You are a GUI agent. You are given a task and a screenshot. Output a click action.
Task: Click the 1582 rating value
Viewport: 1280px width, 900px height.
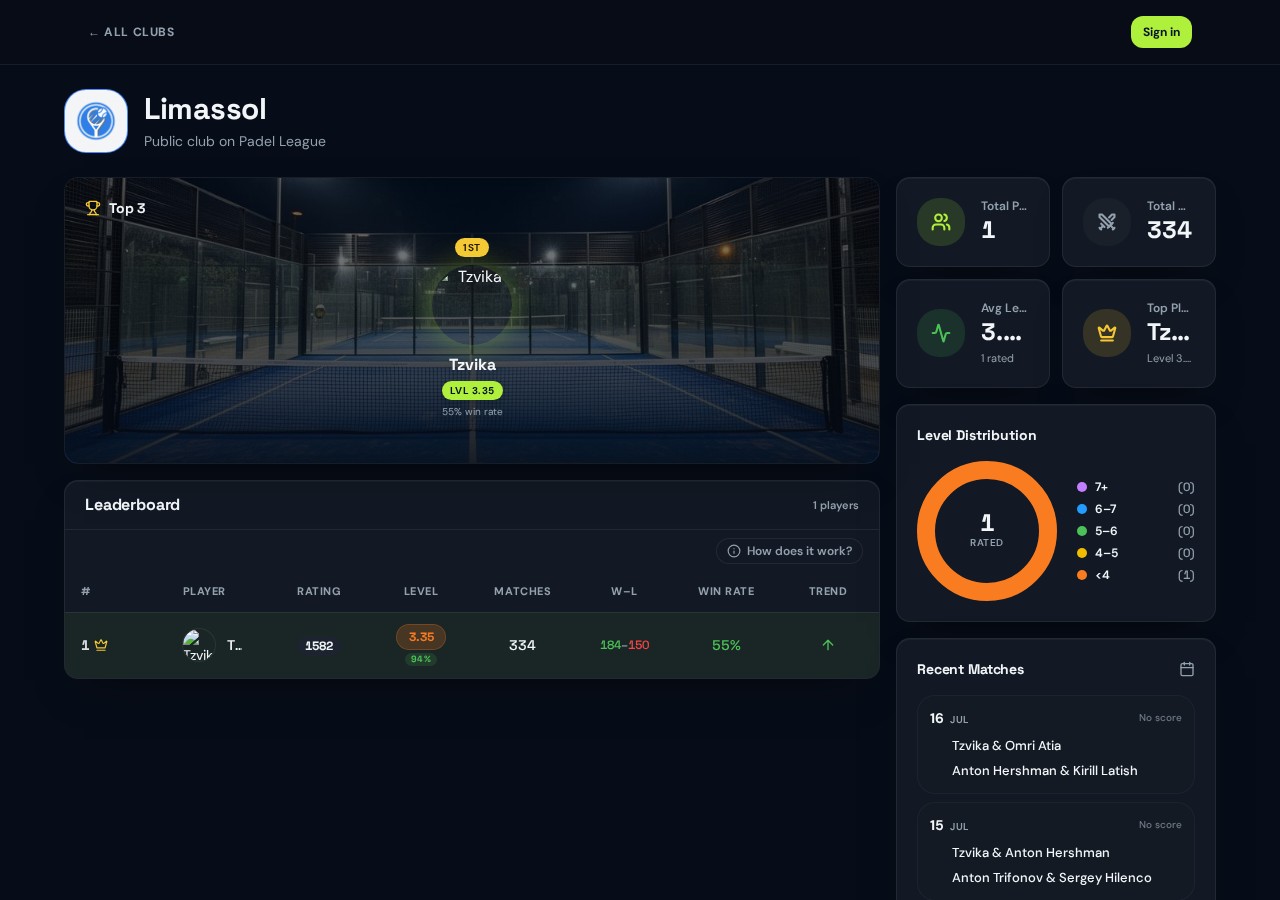coord(319,646)
